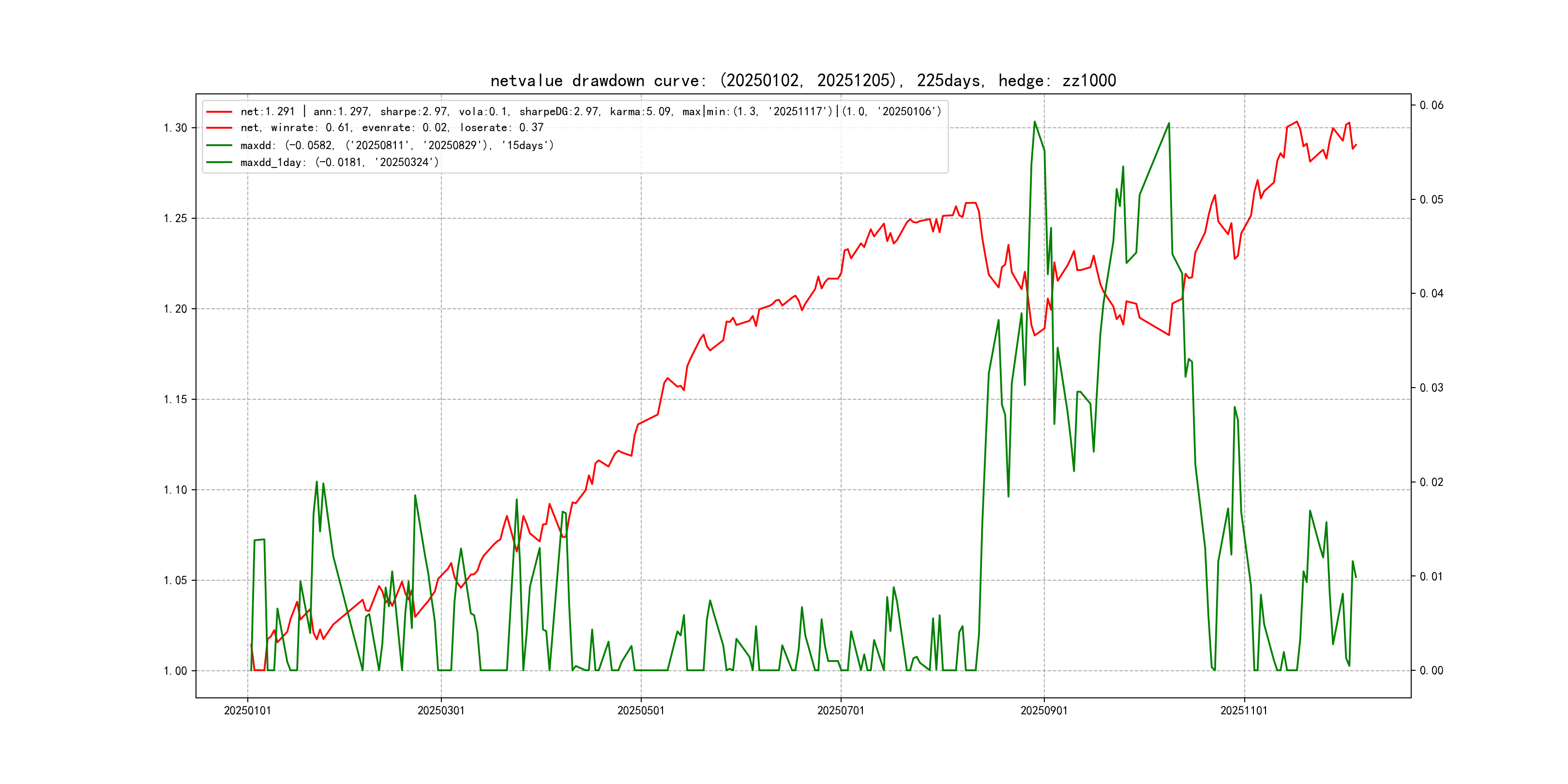
Task: Click the 20251101 x-axis date label
Action: 1244,711
